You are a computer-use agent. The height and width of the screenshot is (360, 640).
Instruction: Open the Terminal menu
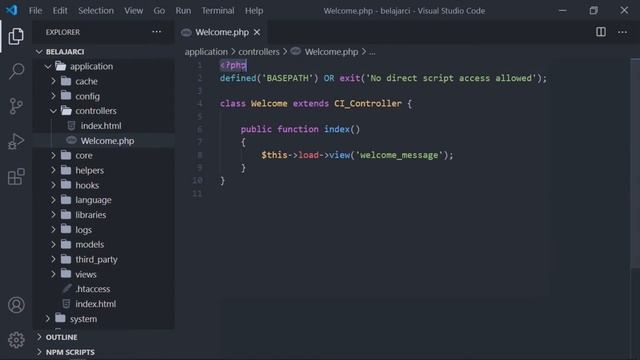(x=218, y=11)
